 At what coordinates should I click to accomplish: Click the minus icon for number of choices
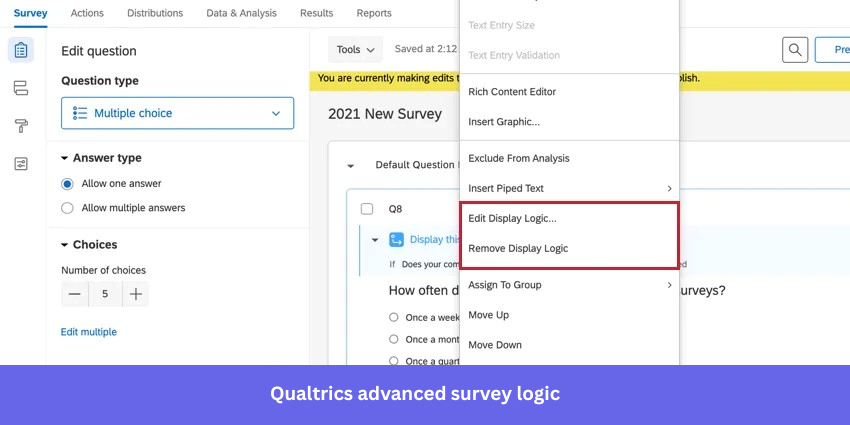click(x=75, y=294)
